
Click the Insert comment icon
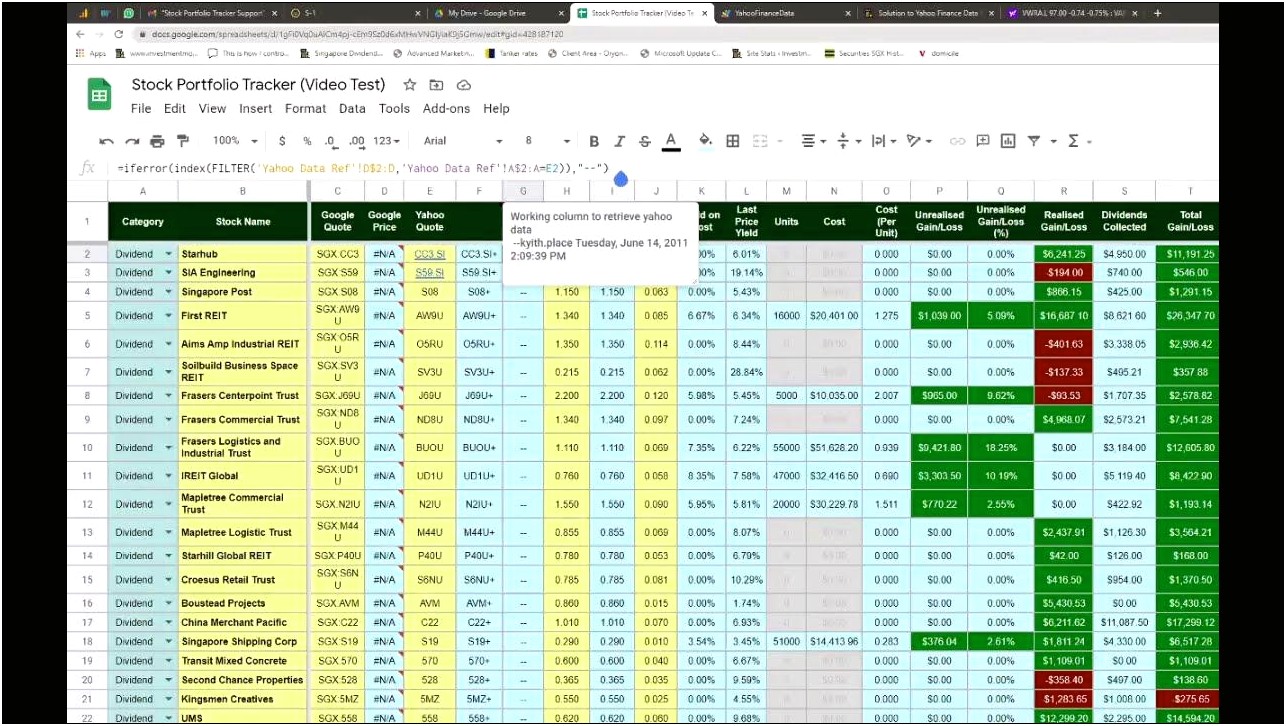click(x=983, y=141)
